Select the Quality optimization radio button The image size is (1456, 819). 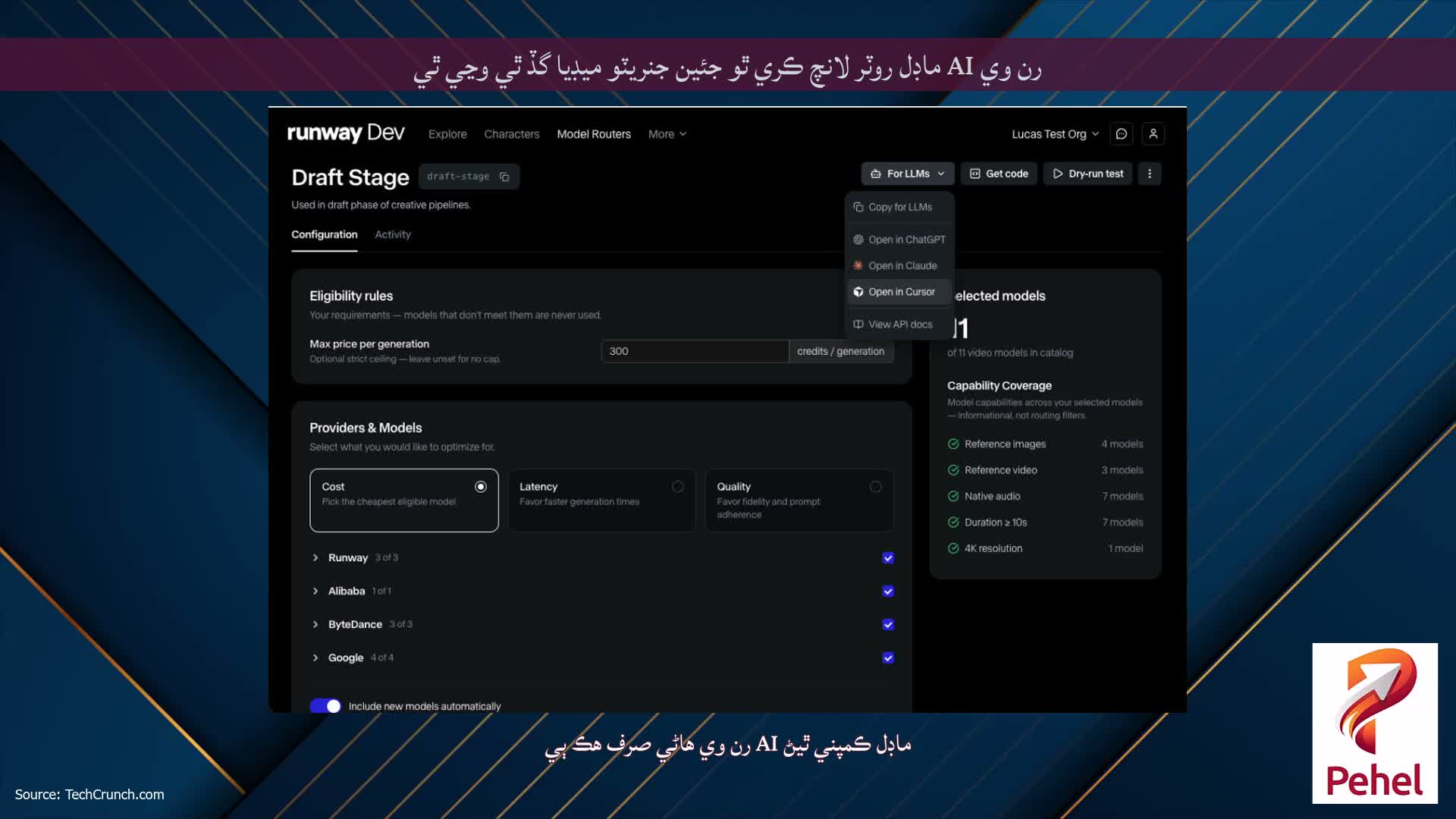(x=876, y=487)
